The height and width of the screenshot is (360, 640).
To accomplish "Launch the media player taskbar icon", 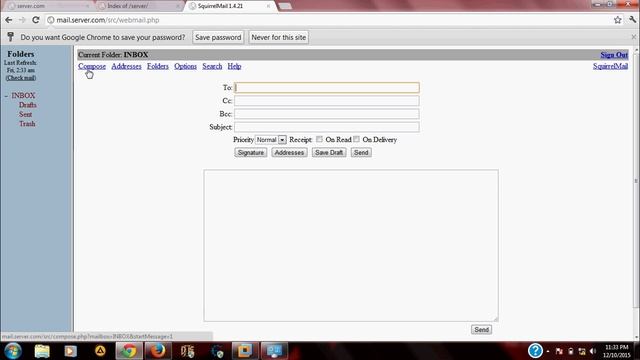I will click(x=71, y=351).
